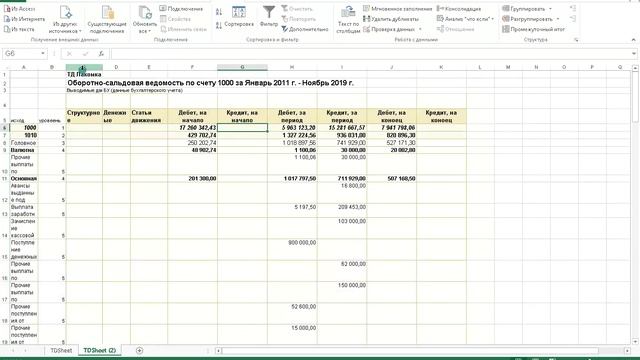640x360 pixels.
Task: Click hide detail icon in Структура group
Action: 573,19
